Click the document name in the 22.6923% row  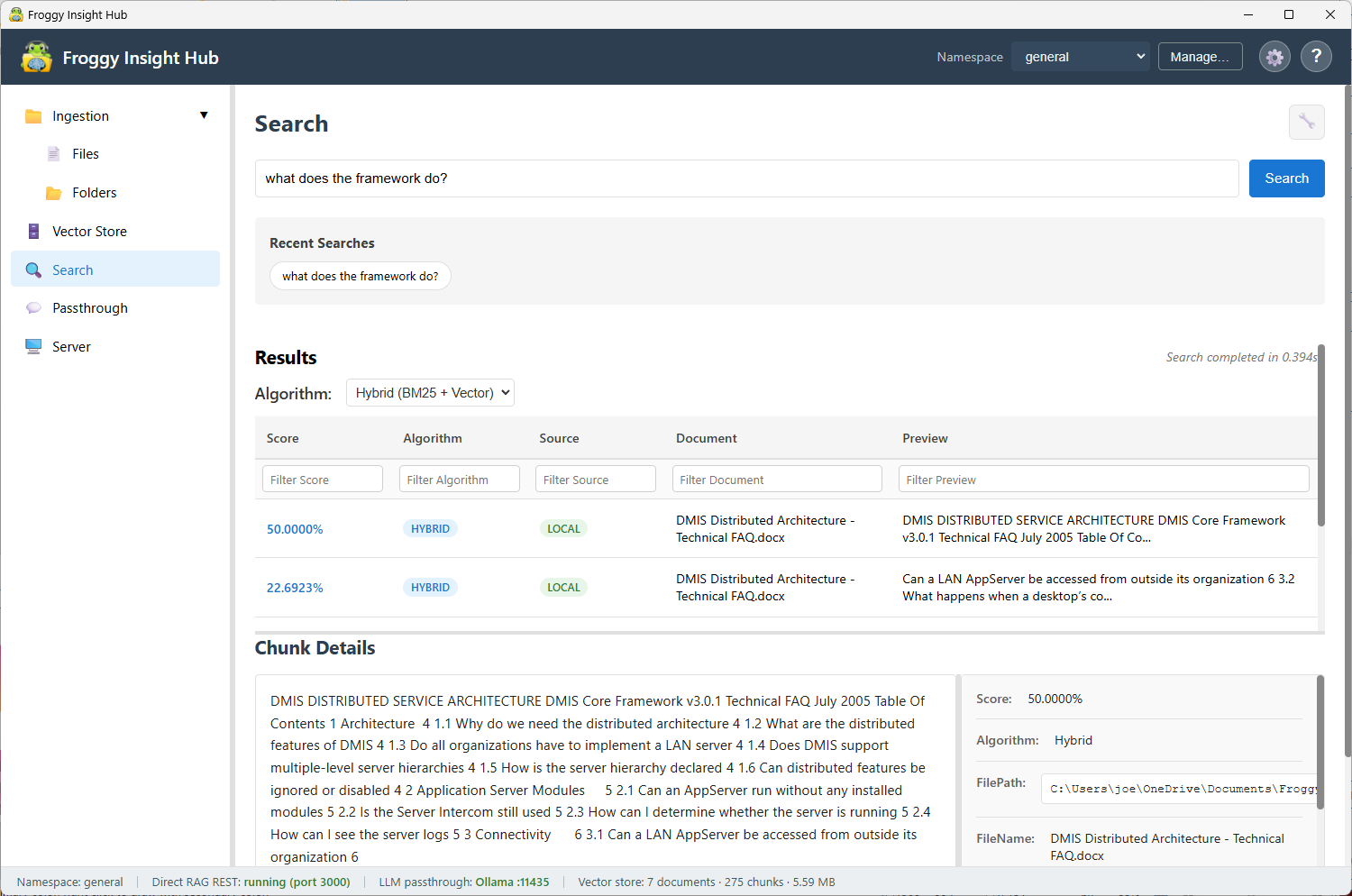[x=765, y=588]
